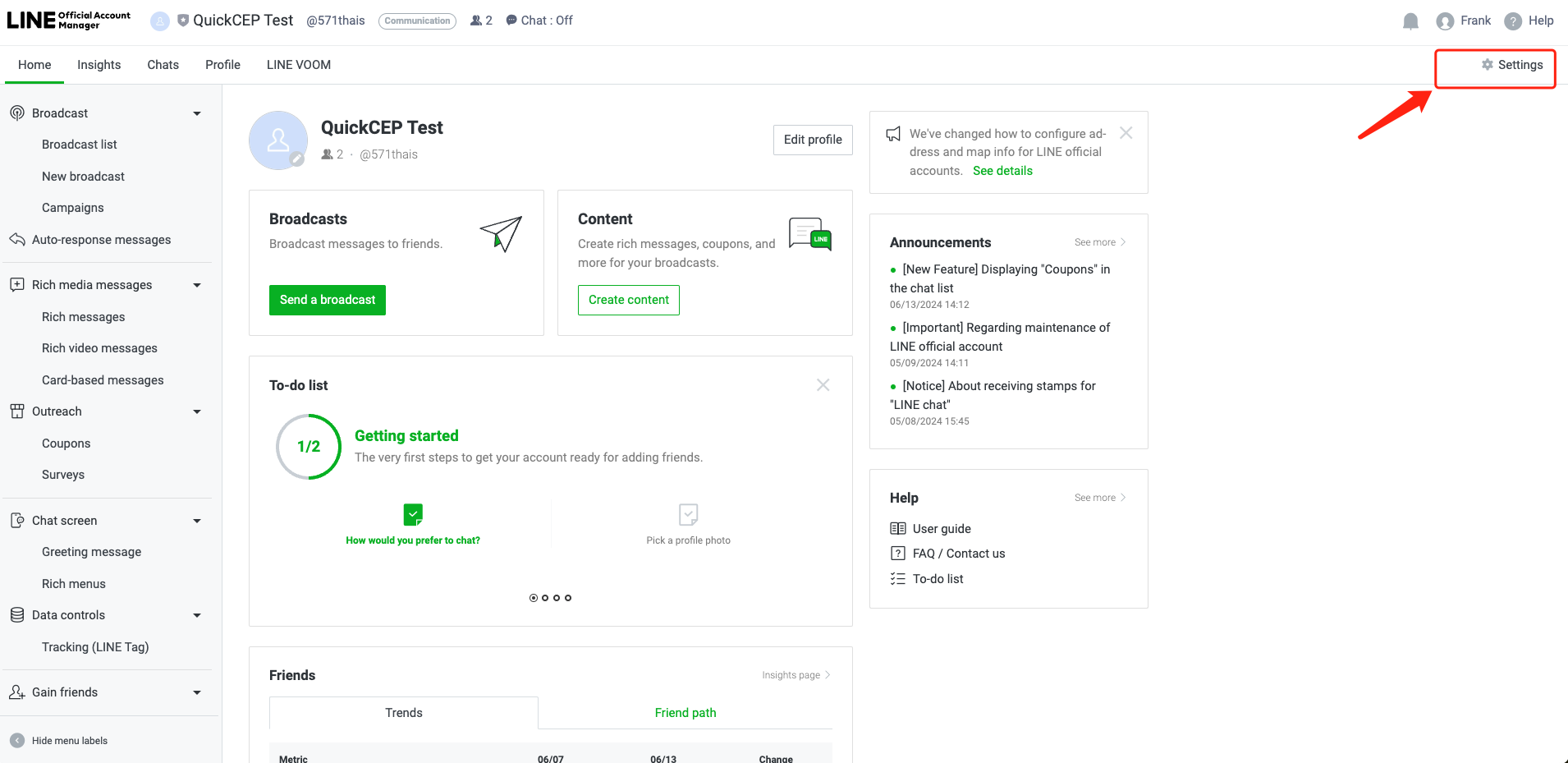The width and height of the screenshot is (1568, 763).
Task: Click the friends count icon in header
Action: [x=476, y=21]
